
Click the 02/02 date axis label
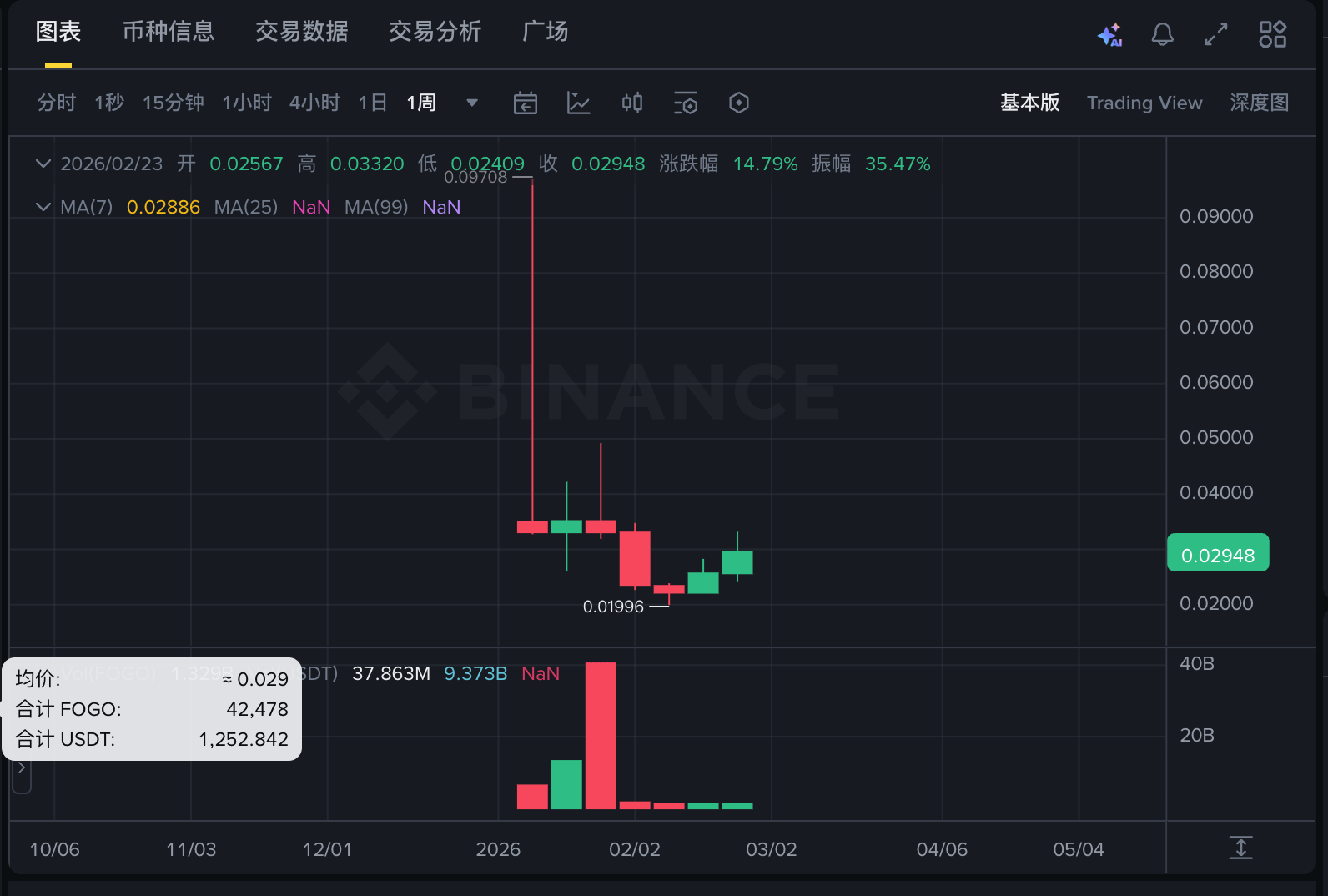635,849
